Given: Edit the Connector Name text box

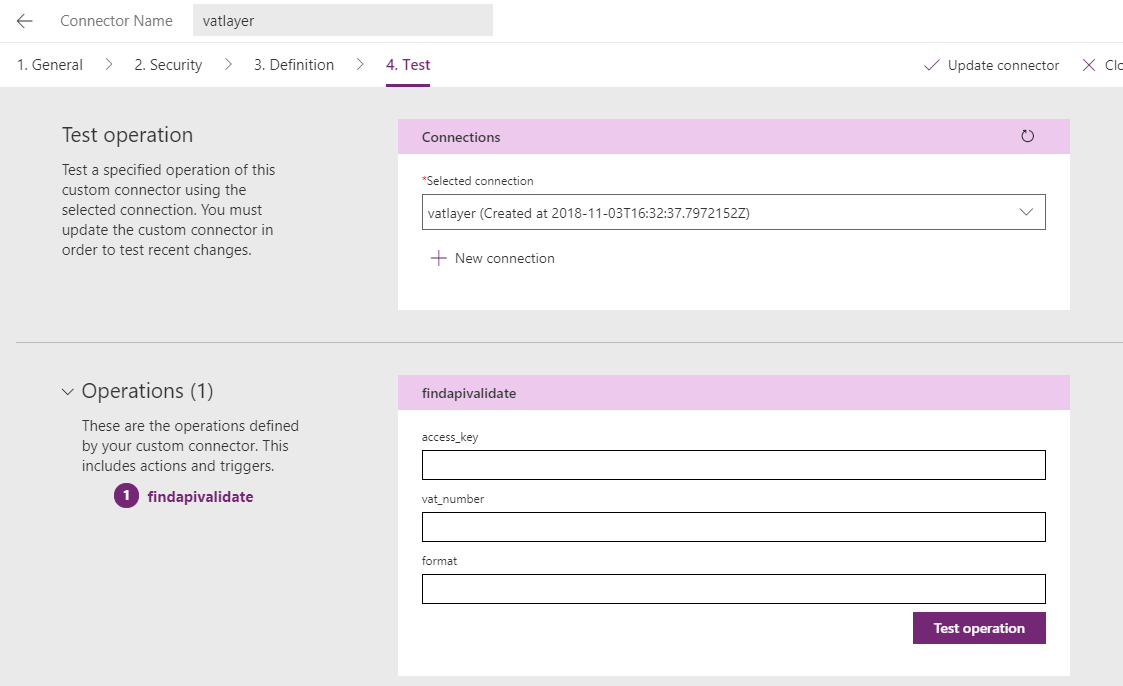Looking at the screenshot, I should coord(342,21).
